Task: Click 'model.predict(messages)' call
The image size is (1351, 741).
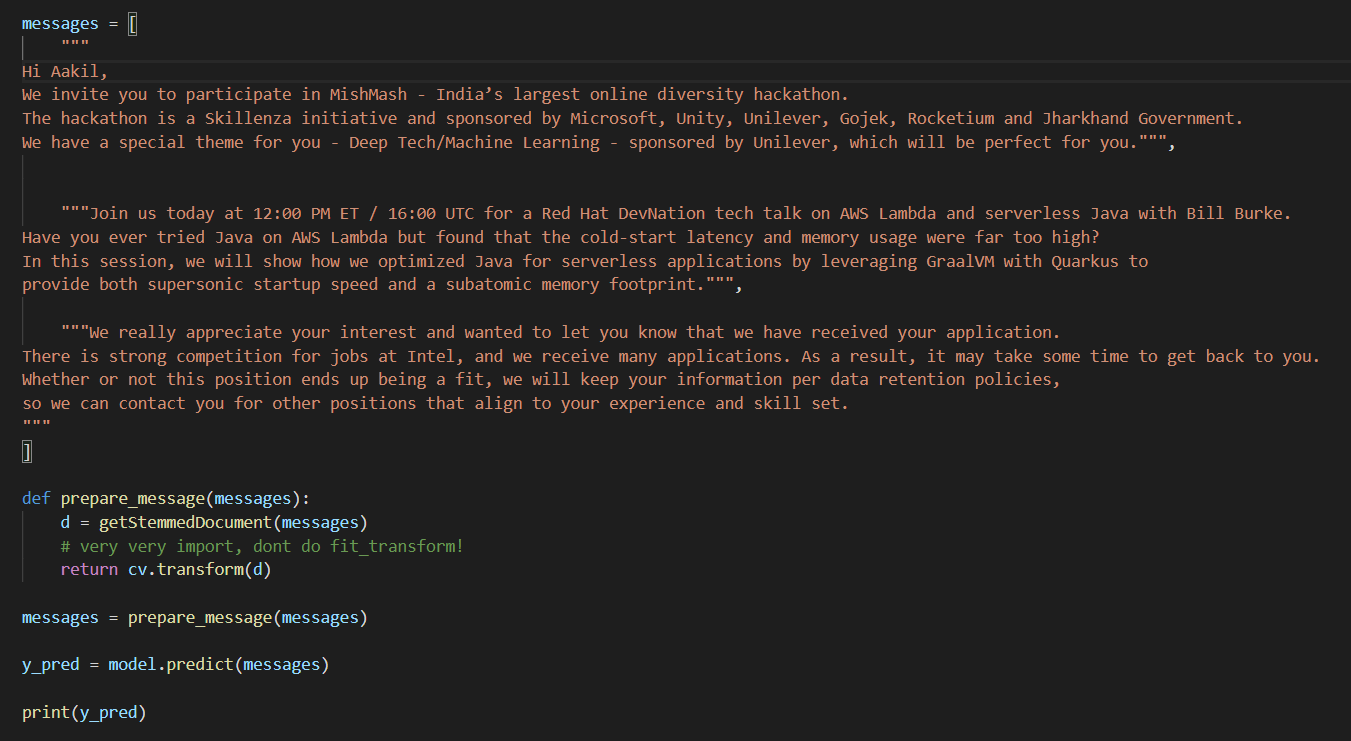Action: coord(219,665)
